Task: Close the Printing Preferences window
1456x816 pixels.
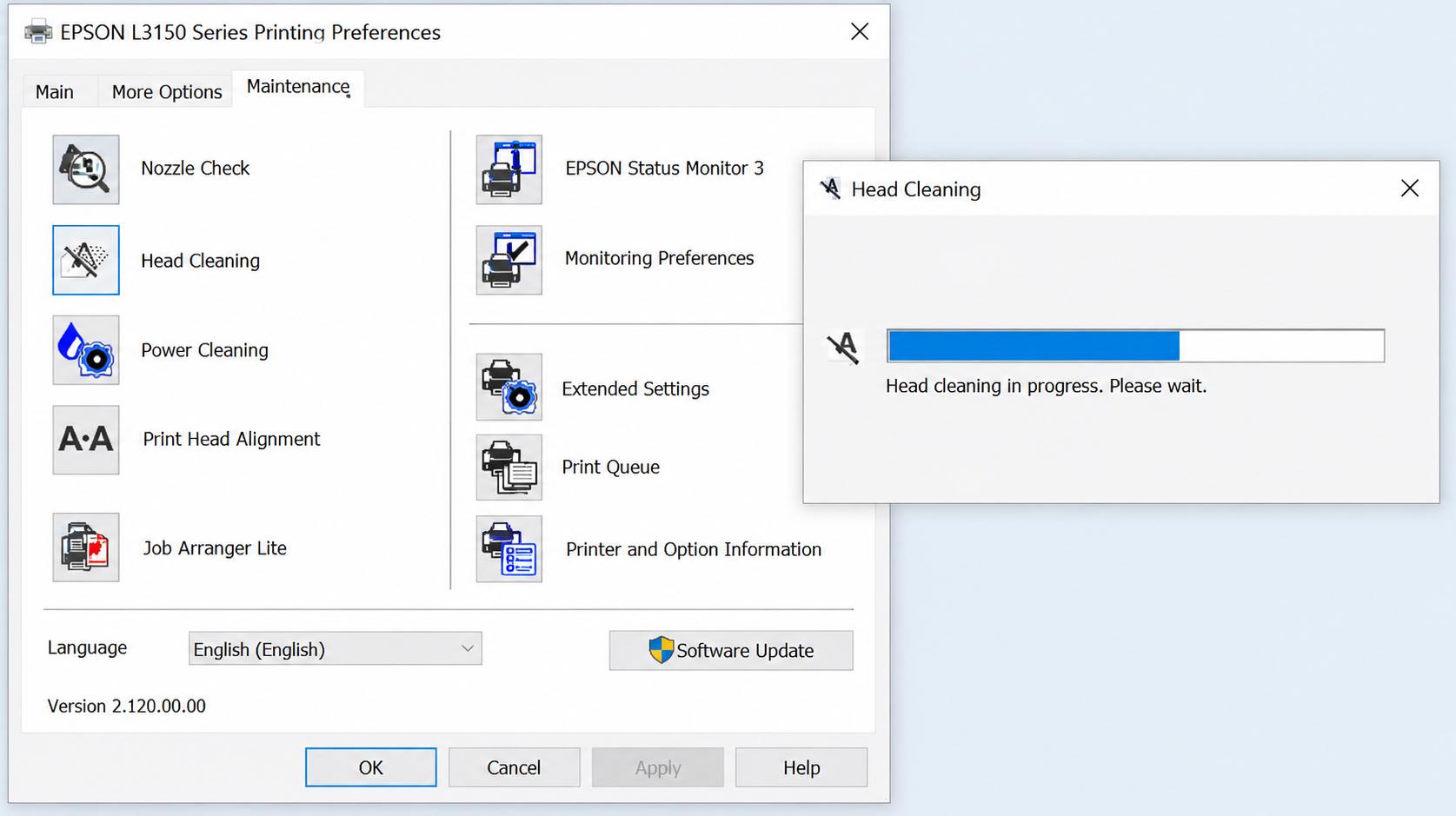Action: click(860, 32)
